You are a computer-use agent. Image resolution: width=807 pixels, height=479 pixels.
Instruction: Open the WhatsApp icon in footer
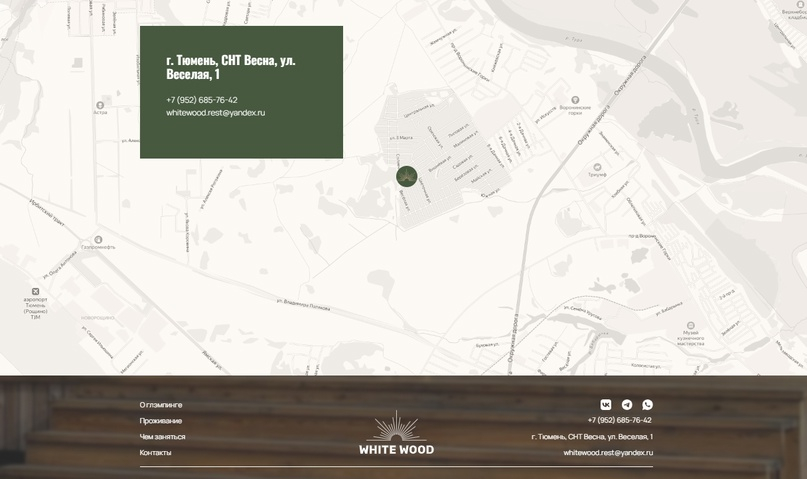(x=647, y=405)
